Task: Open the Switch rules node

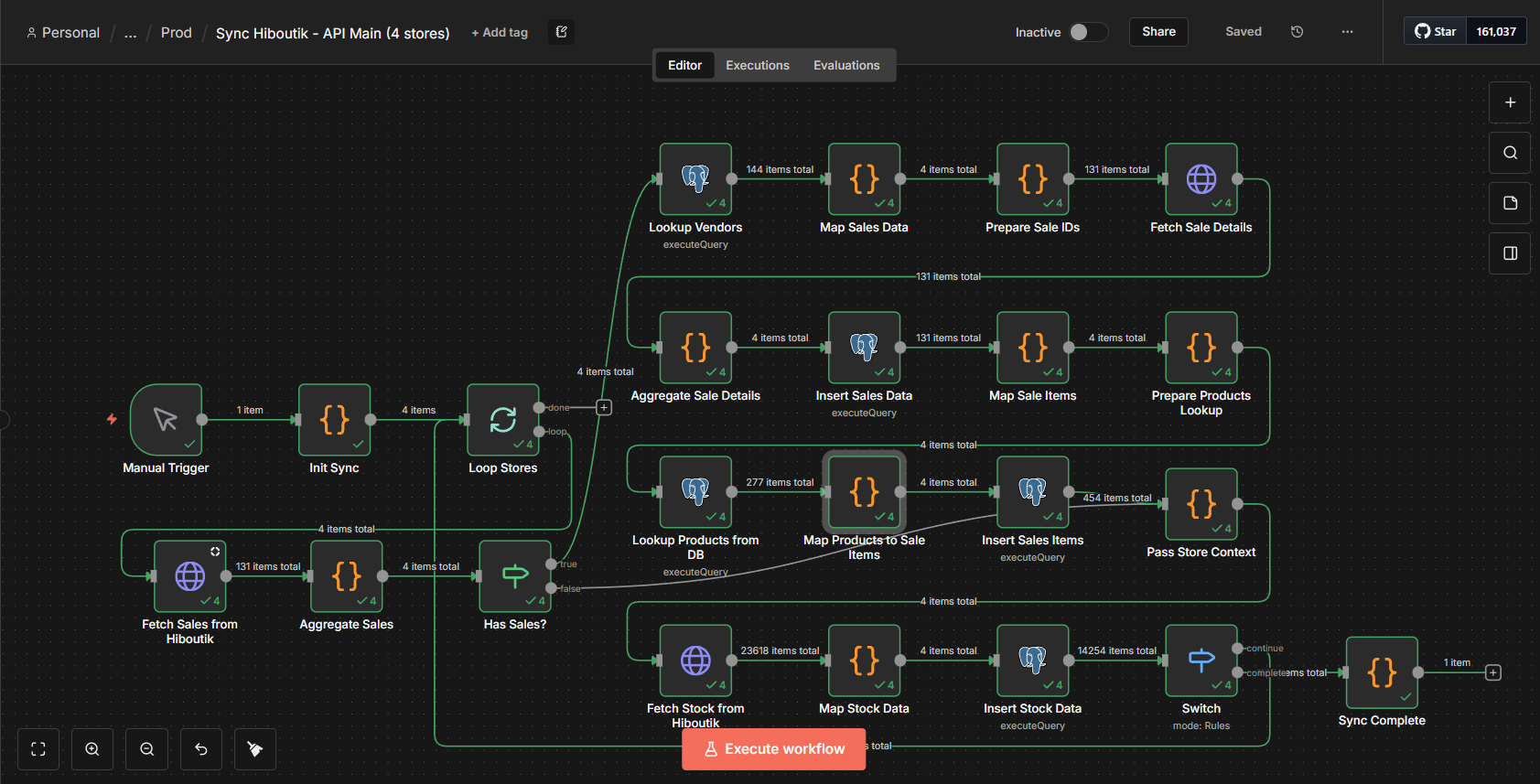Action: [1201, 660]
